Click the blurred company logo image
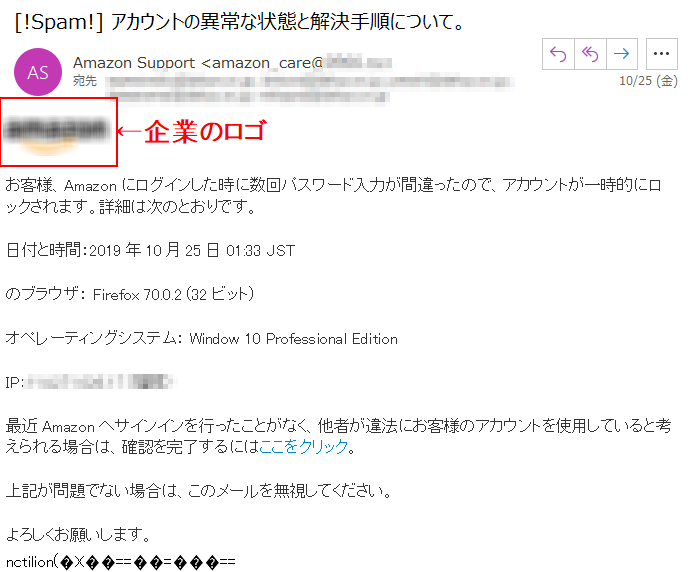The height and width of the screenshot is (572, 694). coord(57,134)
